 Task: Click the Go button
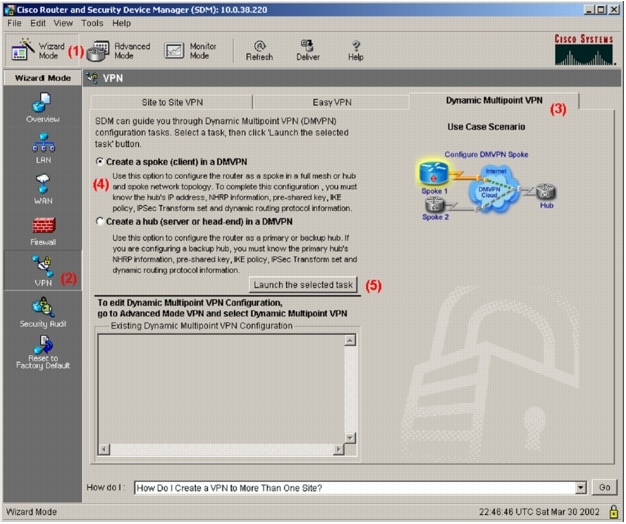coord(604,487)
